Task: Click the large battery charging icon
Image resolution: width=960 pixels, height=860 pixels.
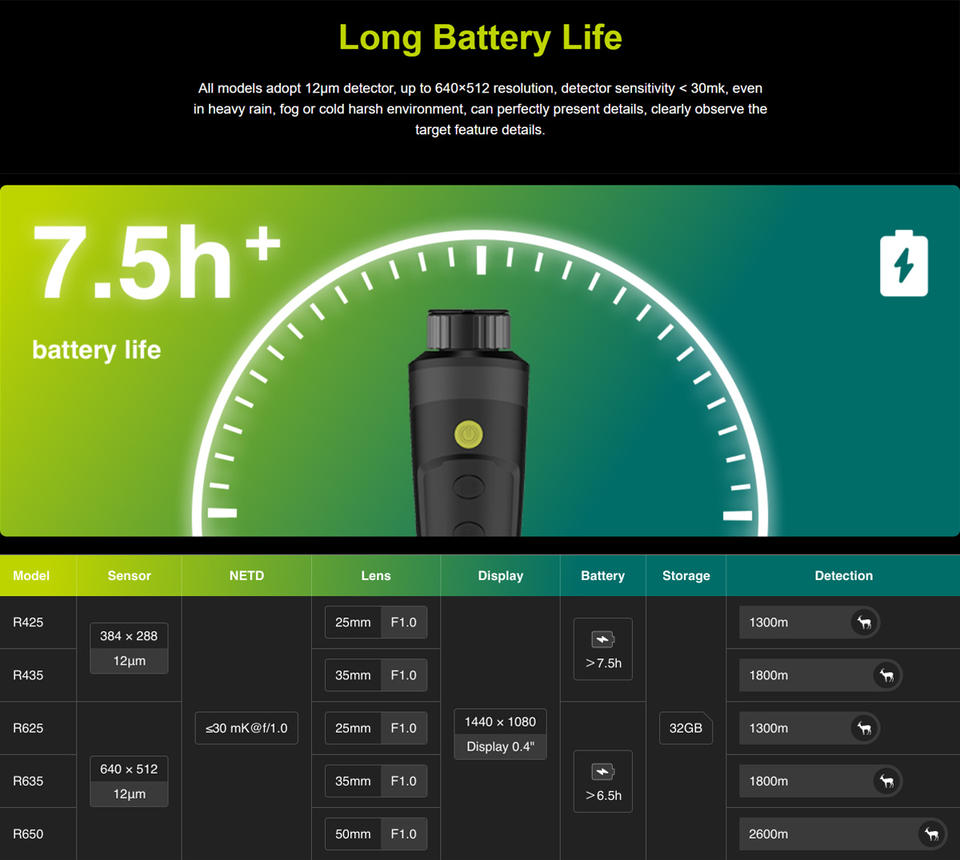Action: (904, 263)
